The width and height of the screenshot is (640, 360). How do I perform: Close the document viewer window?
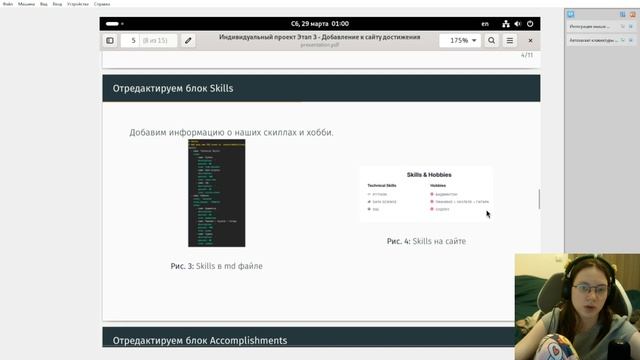530,40
